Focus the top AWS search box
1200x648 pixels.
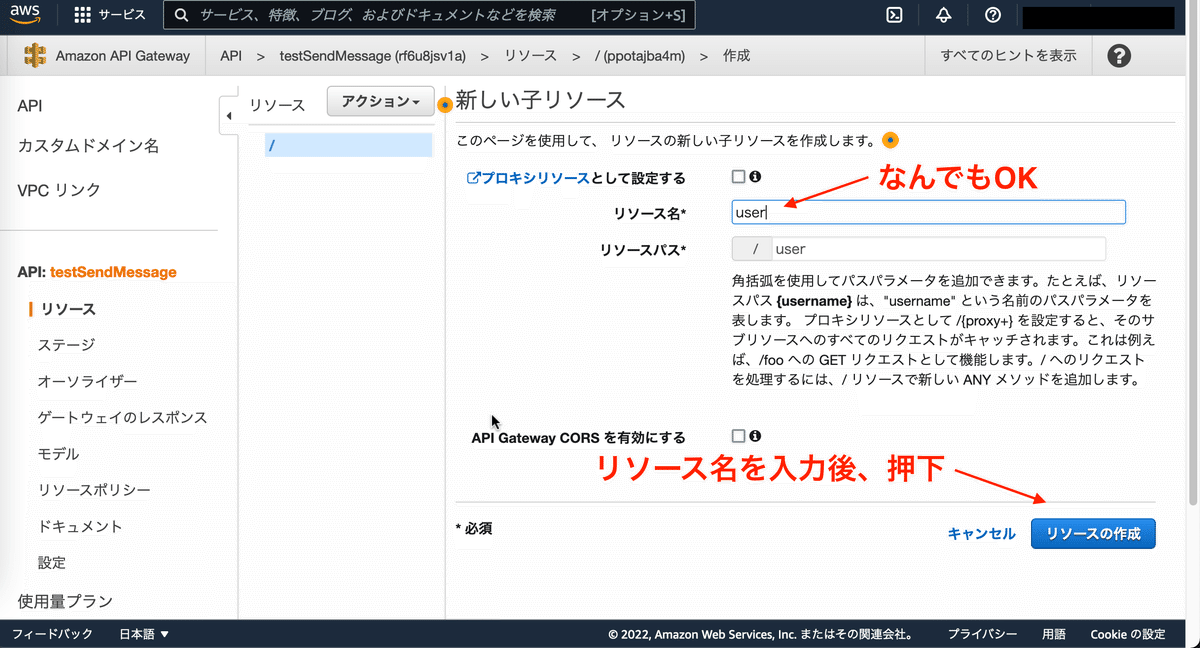[x=429, y=15]
